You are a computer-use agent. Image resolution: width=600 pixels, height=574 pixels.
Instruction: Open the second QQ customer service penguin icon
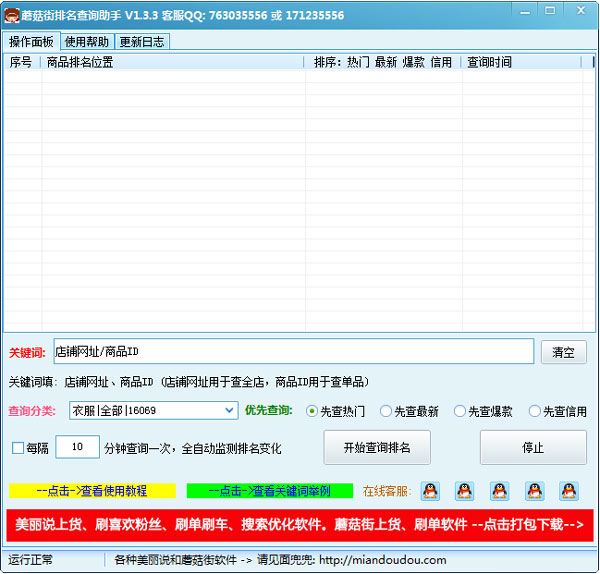pyautogui.click(x=465, y=491)
